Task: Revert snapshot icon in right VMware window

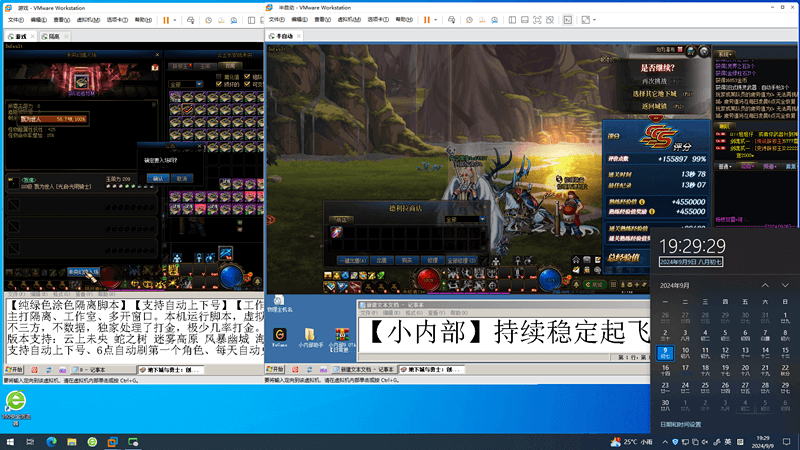Action: click(x=482, y=20)
